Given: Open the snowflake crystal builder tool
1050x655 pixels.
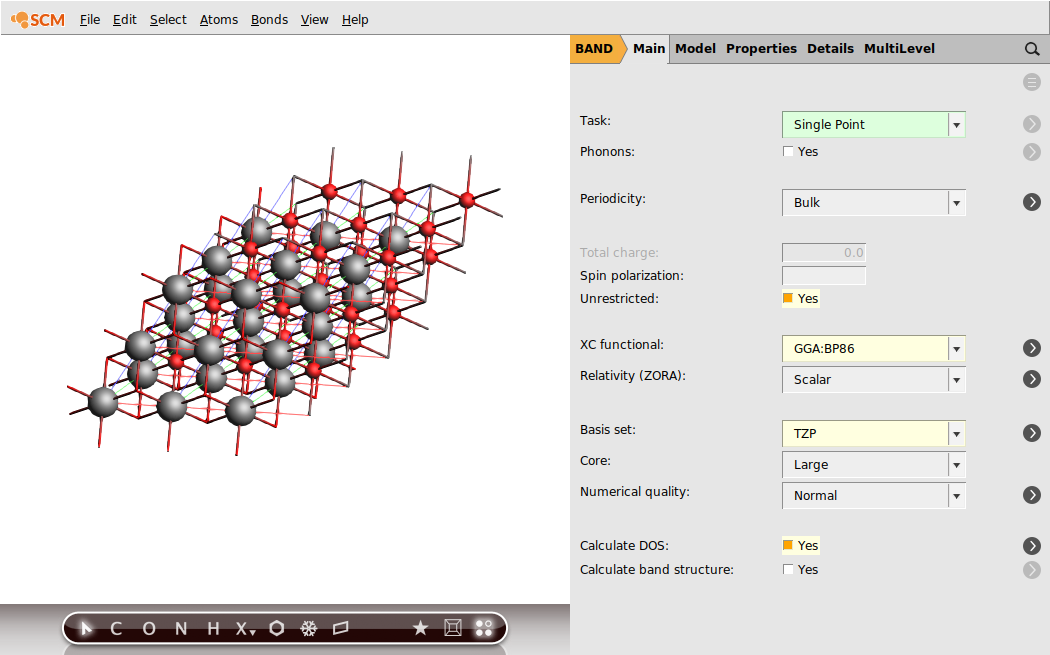Looking at the screenshot, I should click(308, 628).
